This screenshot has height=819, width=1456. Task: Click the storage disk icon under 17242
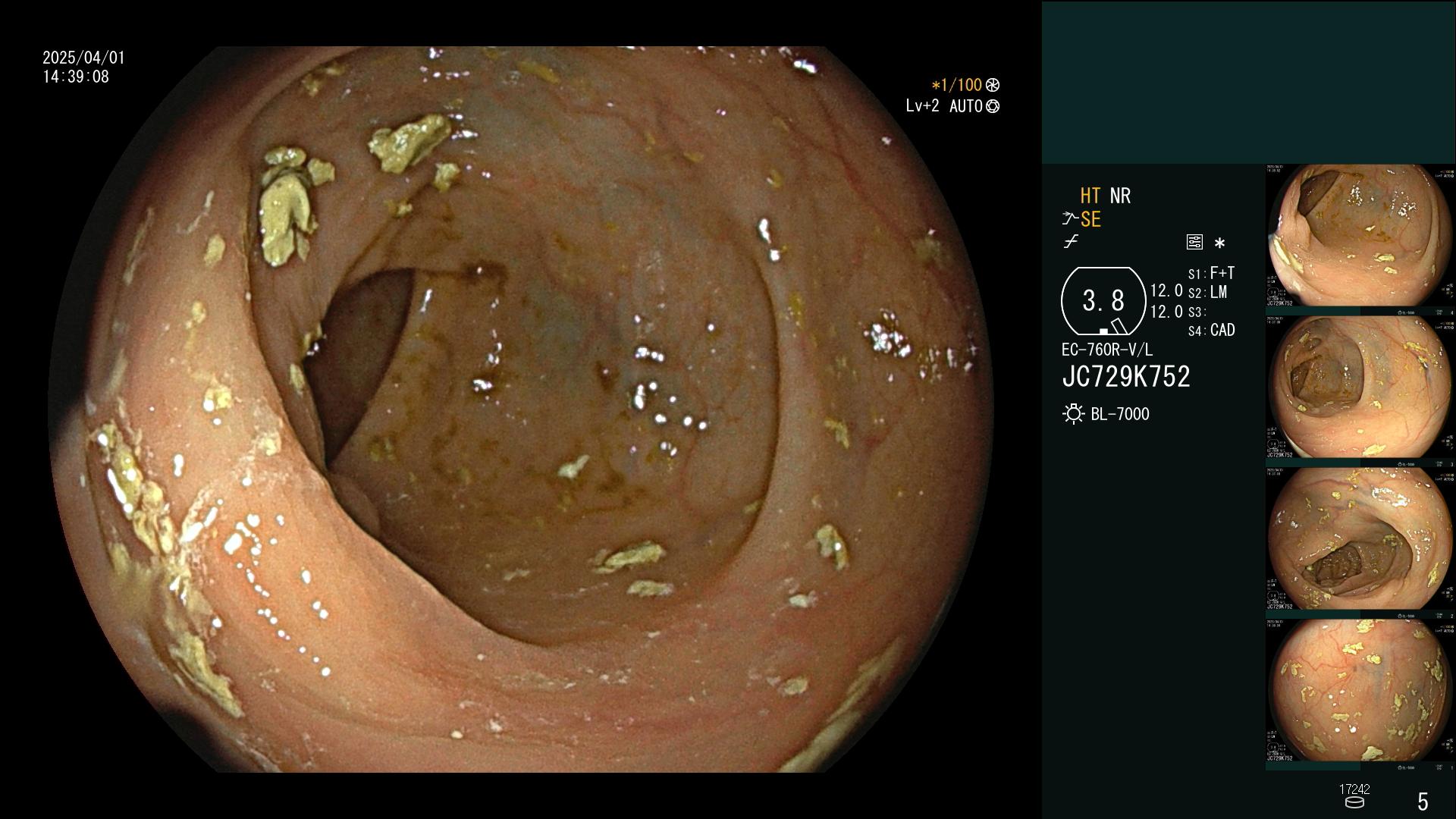[1354, 802]
